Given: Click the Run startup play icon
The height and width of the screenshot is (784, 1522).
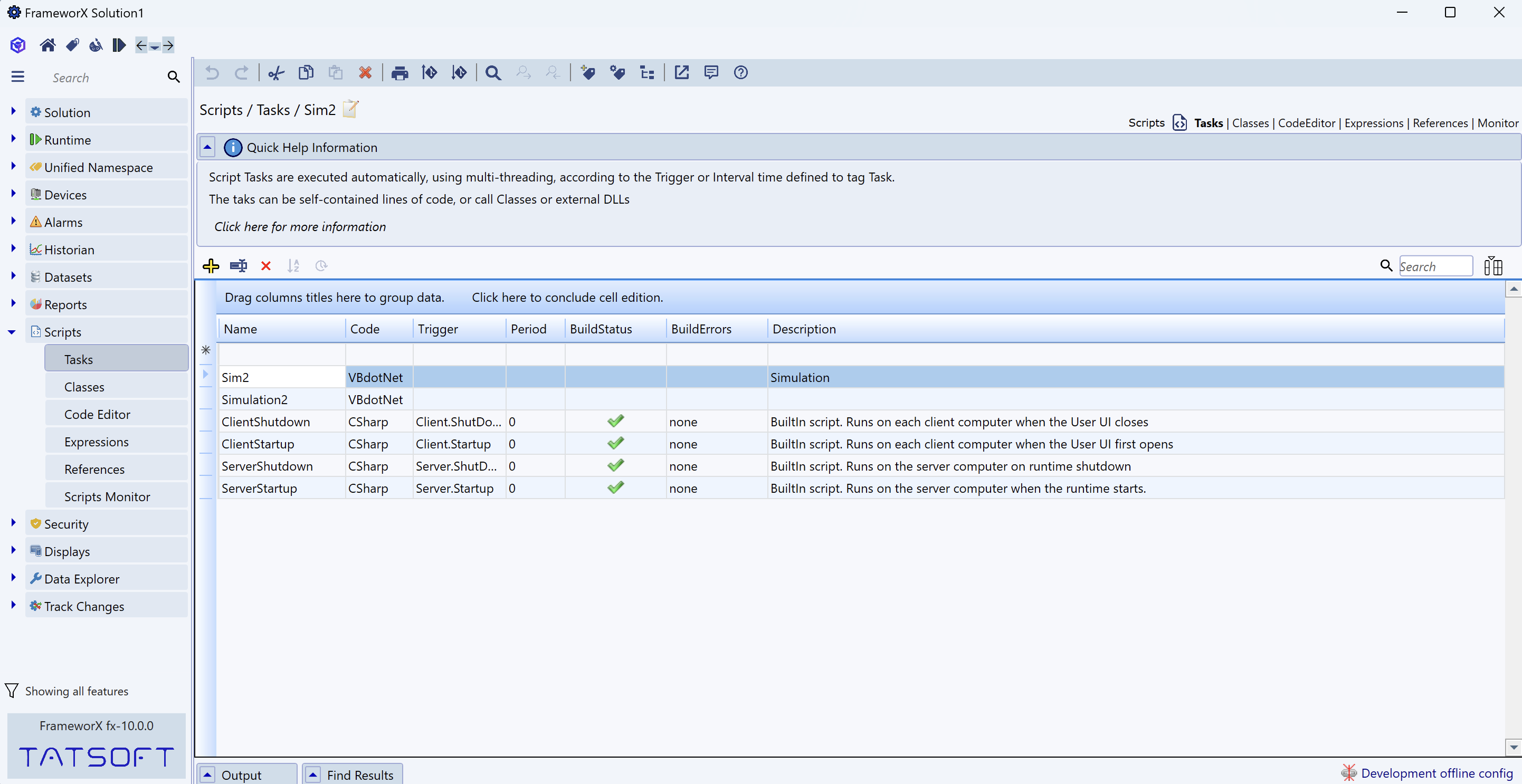Looking at the screenshot, I should point(119,45).
